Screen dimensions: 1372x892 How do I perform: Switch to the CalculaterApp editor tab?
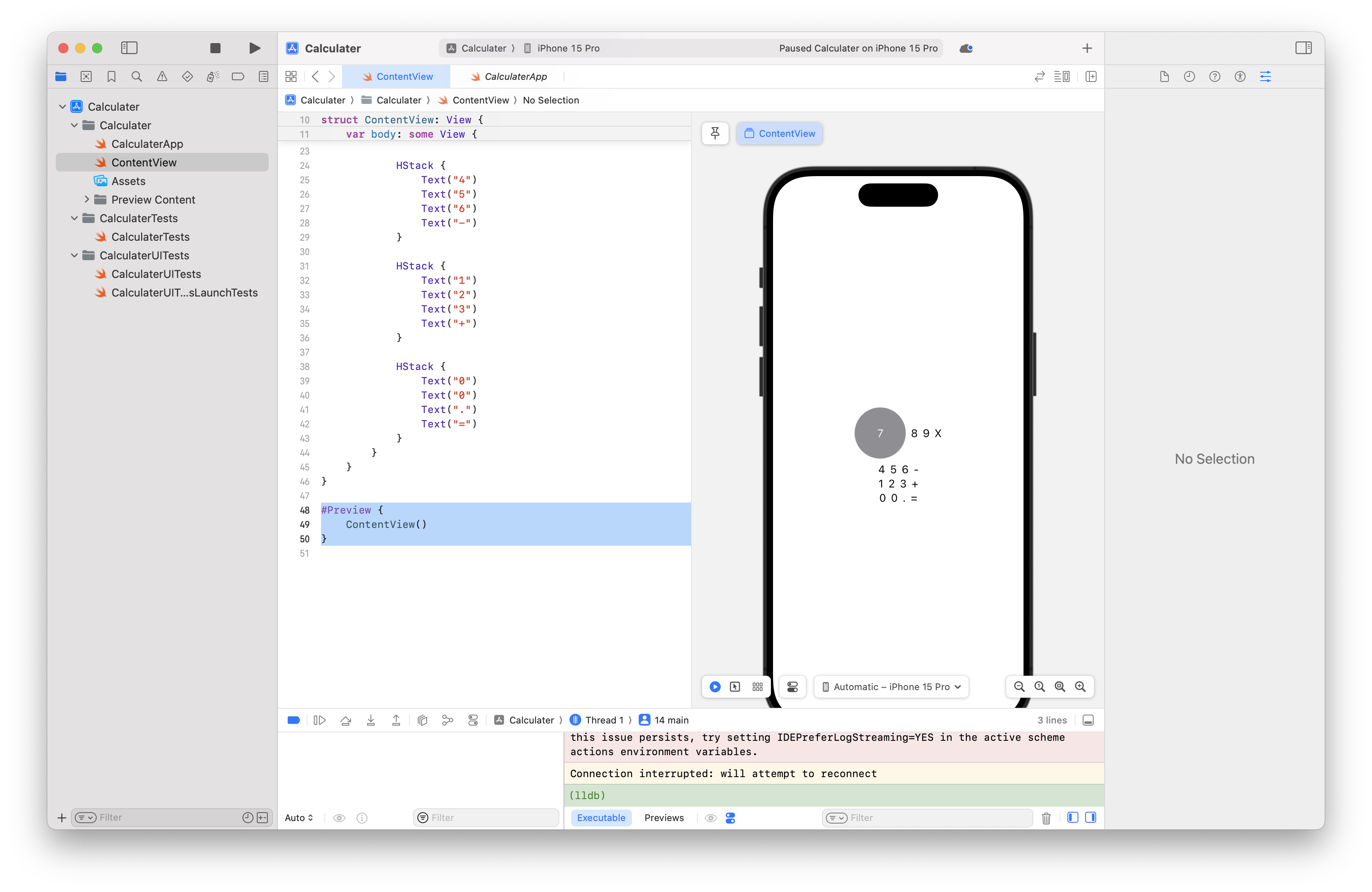point(509,76)
